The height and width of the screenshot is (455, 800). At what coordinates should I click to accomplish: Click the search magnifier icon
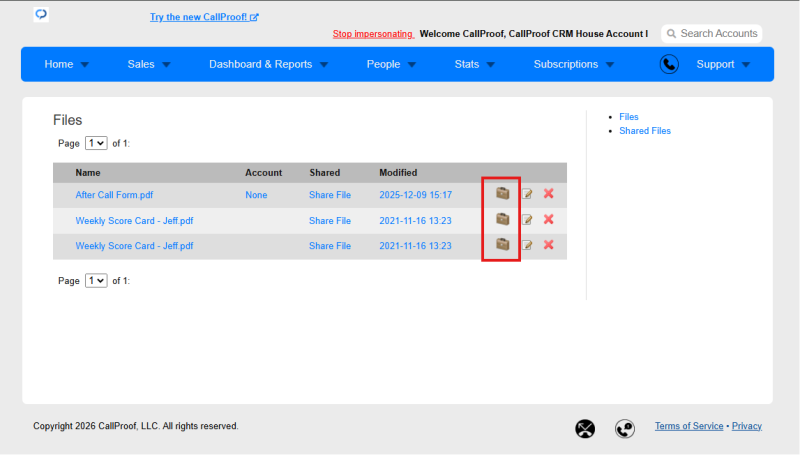tap(671, 34)
